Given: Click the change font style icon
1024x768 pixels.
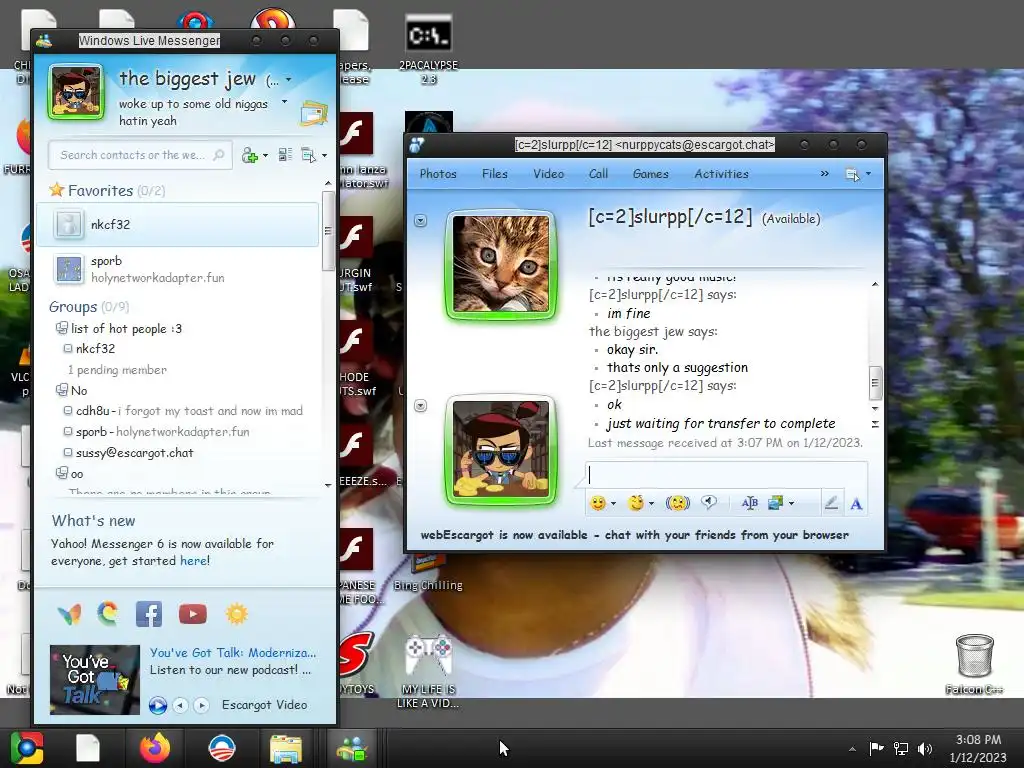Looking at the screenshot, I should click(x=750, y=503).
